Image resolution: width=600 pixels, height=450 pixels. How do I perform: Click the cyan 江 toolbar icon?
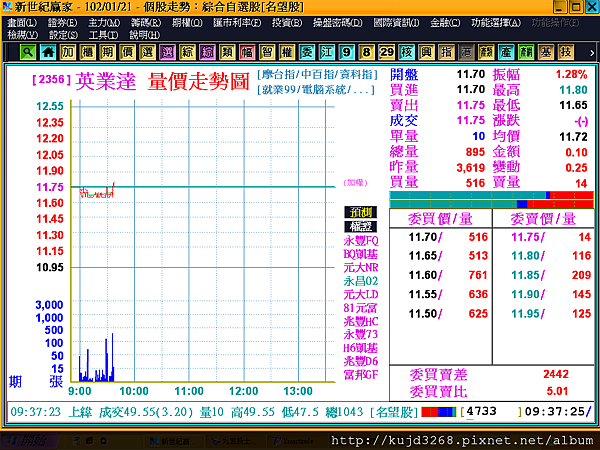click(x=326, y=52)
